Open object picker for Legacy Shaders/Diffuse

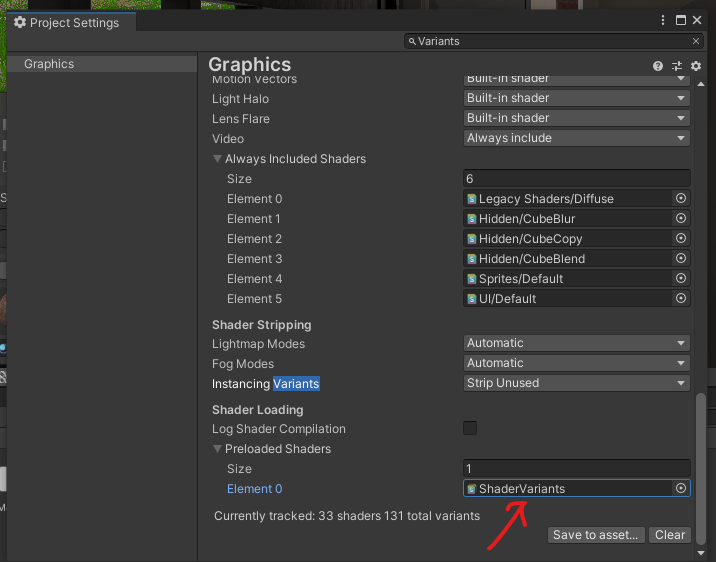click(x=681, y=198)
